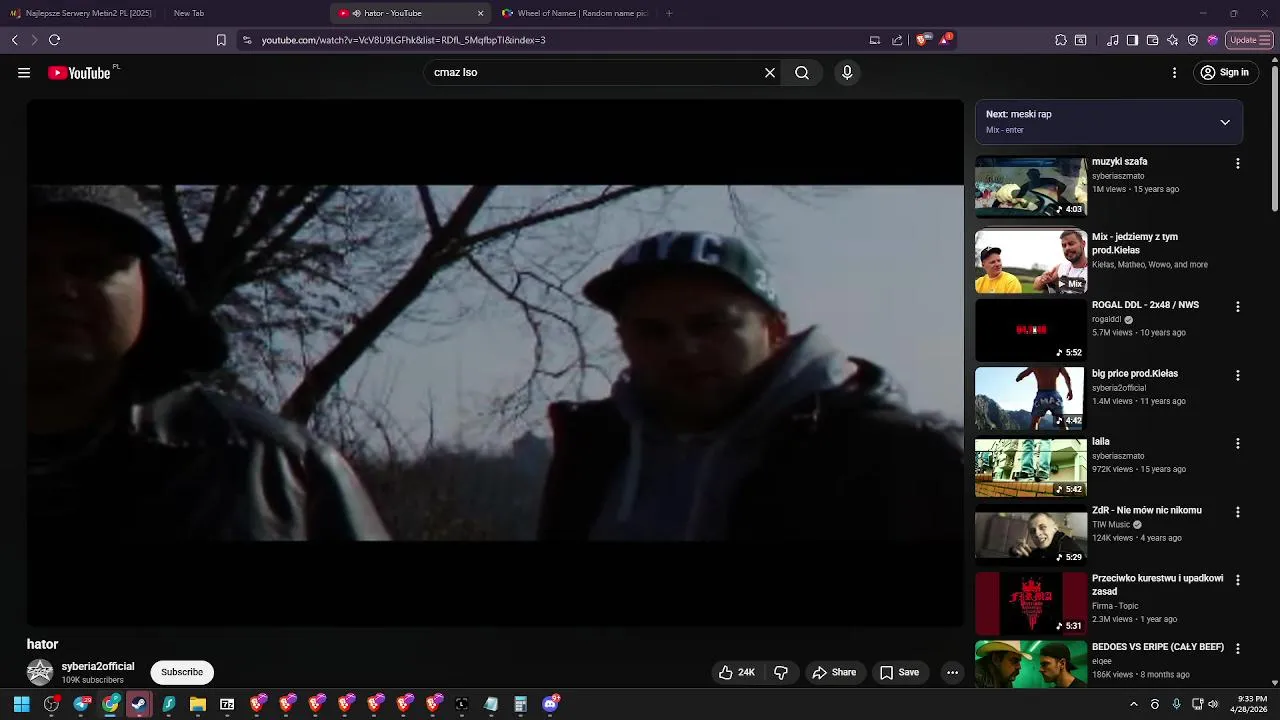Open options menu for 'big price prod.Kielas'
Screen dimensions: 1280x720
click(x=1238, y=375)
